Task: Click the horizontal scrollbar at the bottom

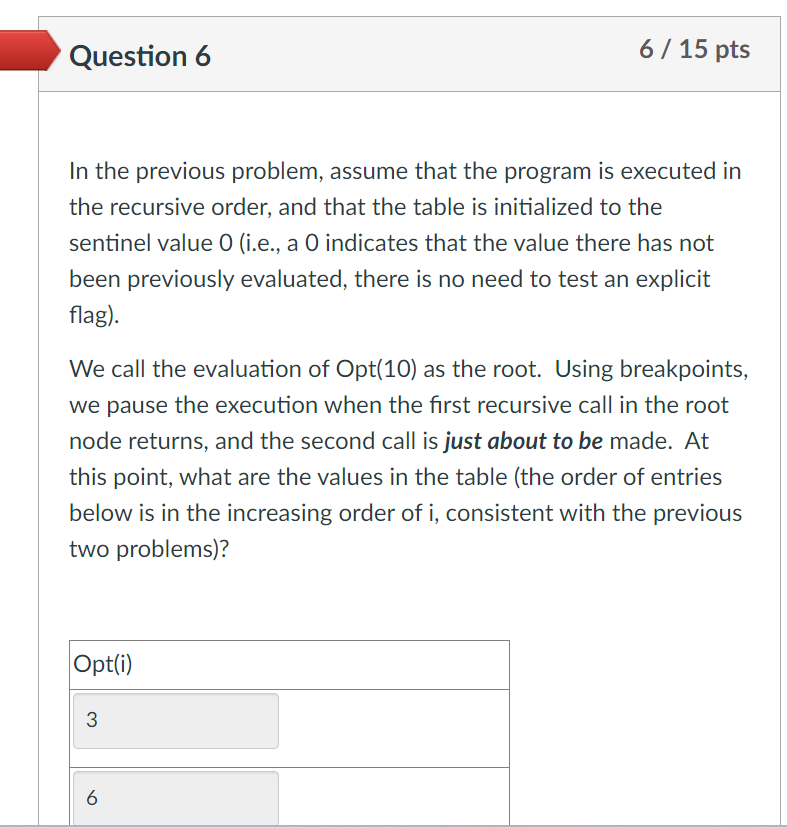Action: [x=393, y=823]
